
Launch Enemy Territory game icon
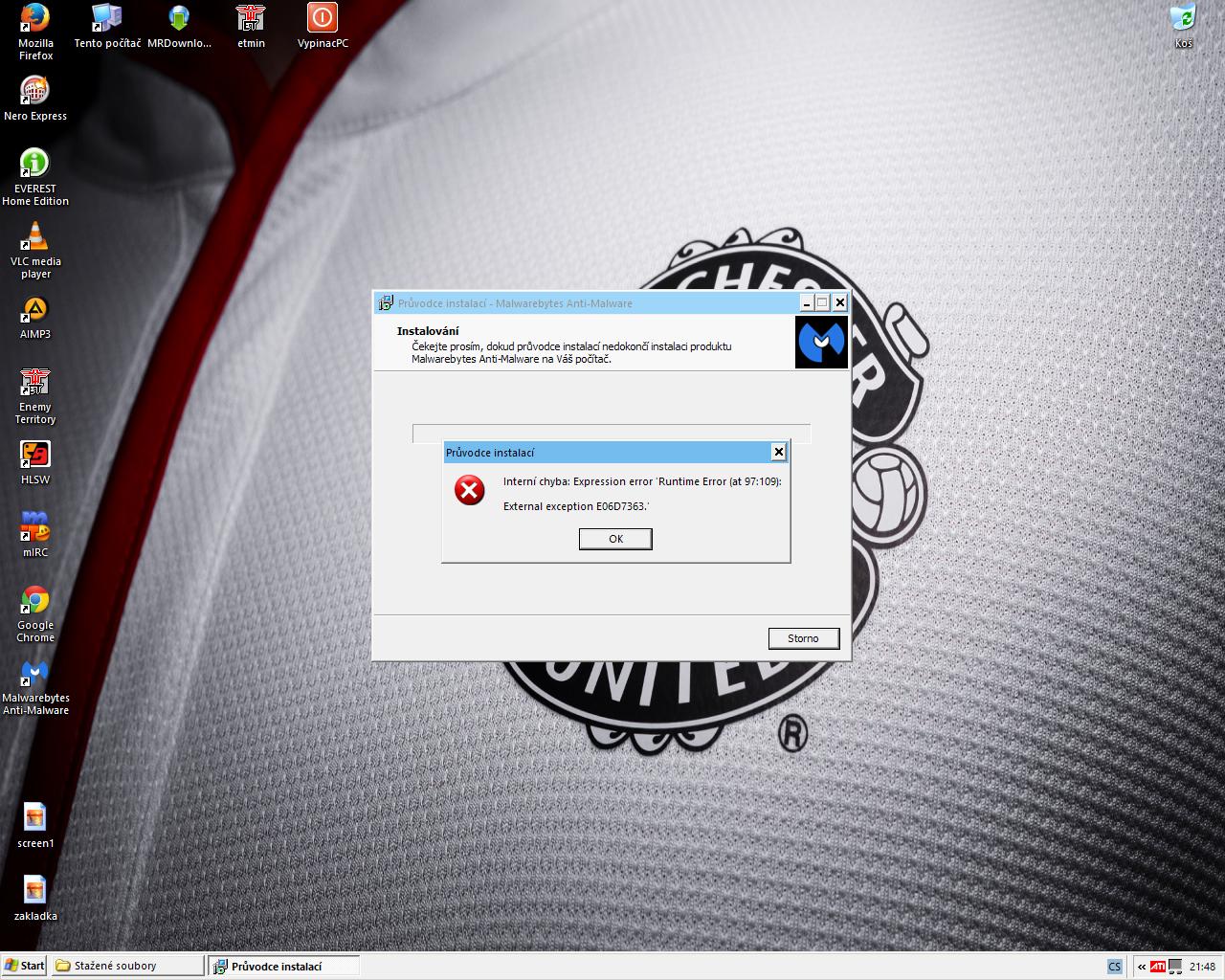pos(35,395)
